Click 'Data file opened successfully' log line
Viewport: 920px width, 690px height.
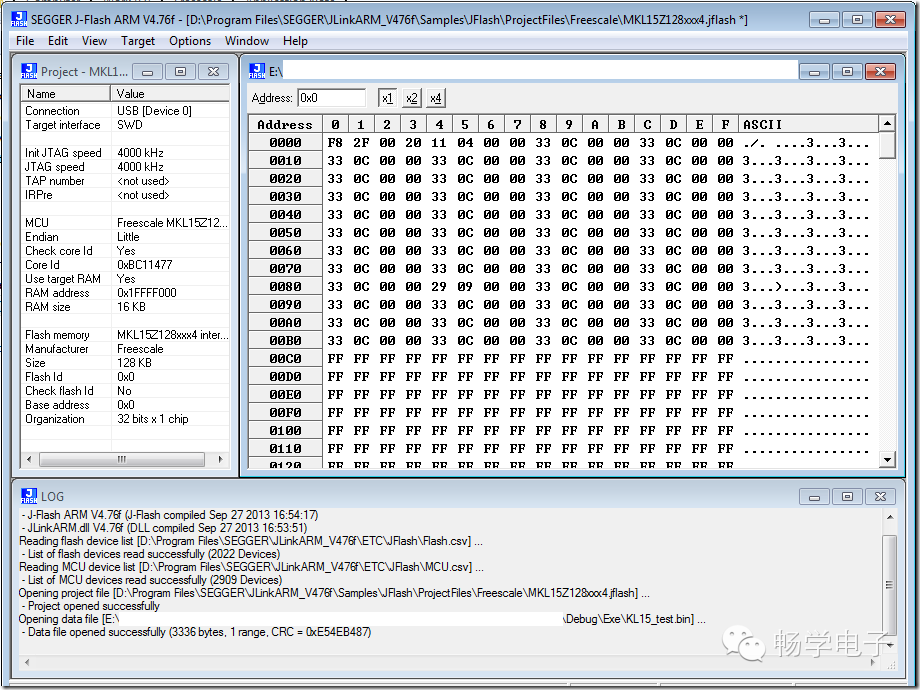[x=195, y=632]
